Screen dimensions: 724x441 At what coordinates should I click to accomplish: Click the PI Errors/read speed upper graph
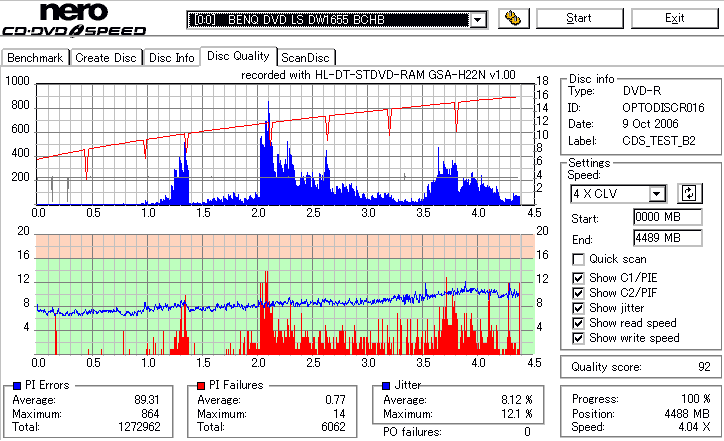[x=285, y=144]
